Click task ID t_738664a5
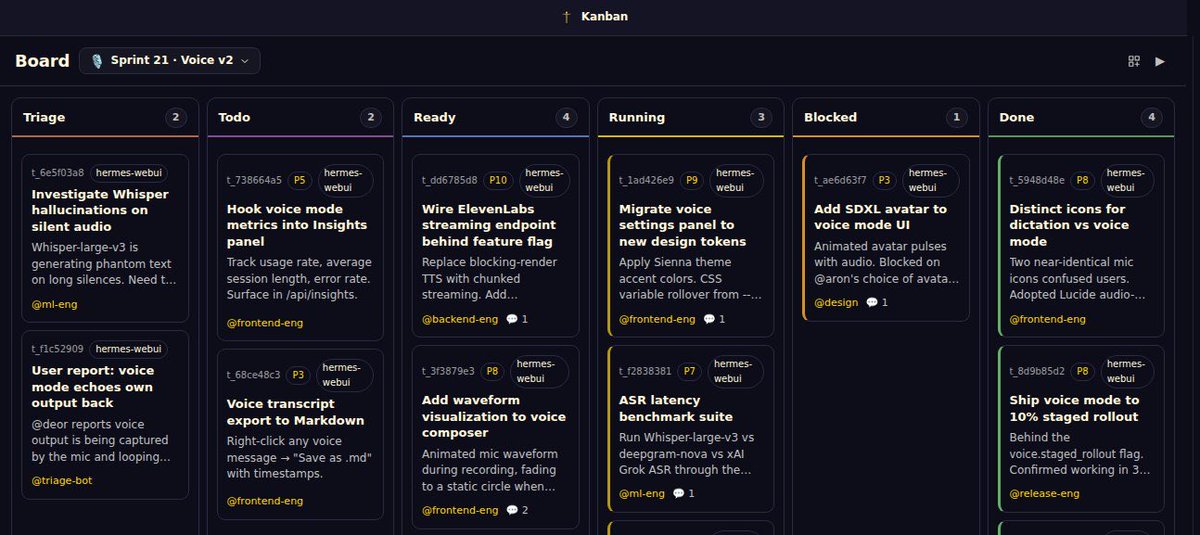1200x535 pixels. click(x=254, y=180)
